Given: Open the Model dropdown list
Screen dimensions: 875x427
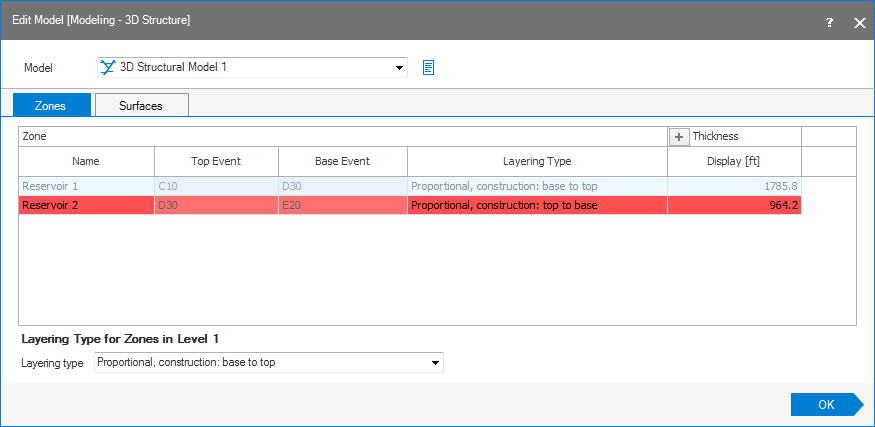Looking at the screenshot, I should click(x=400, y=68).
